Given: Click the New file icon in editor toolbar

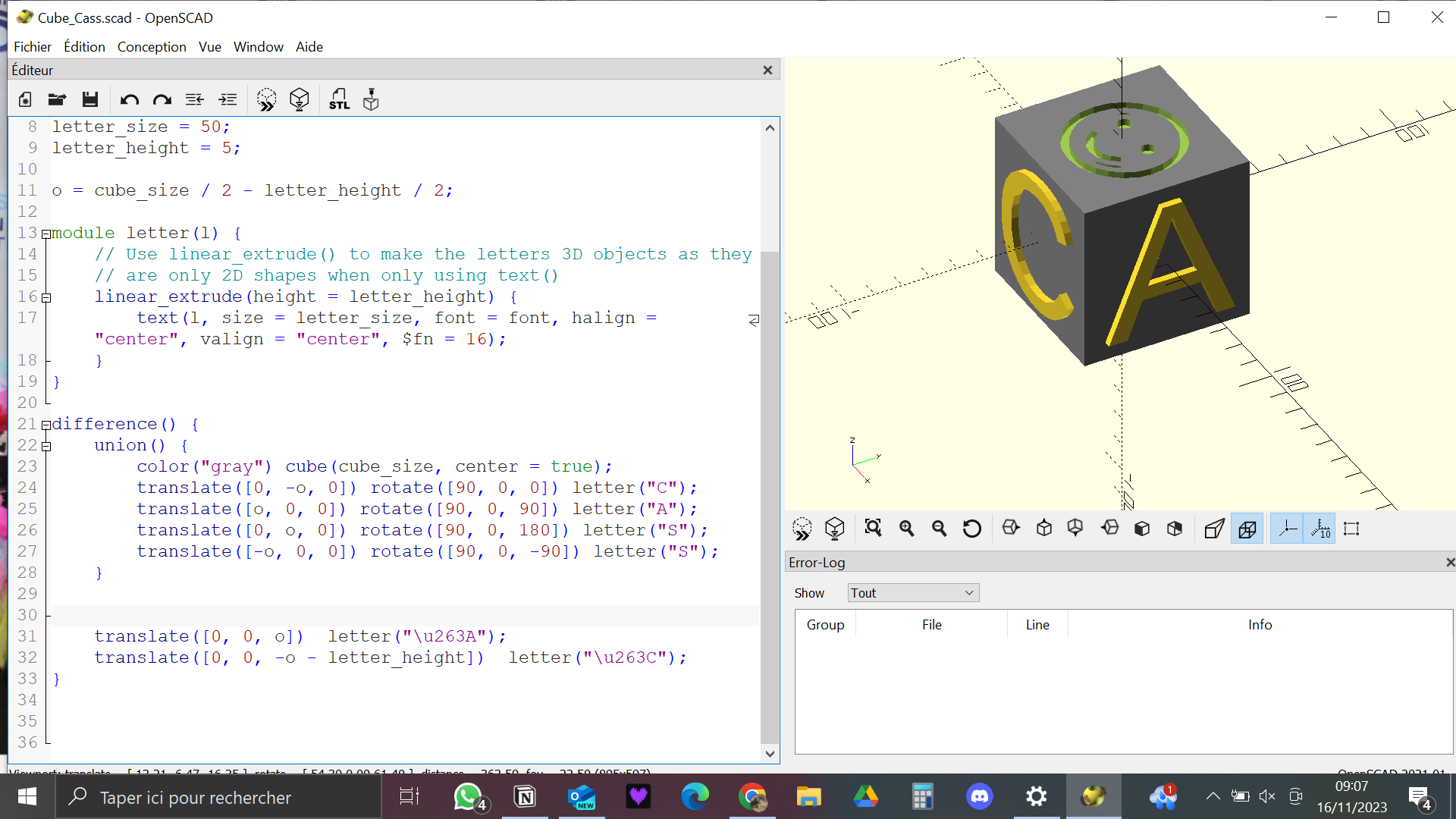Looking at the screenshot, I should [x=25, y=99].
